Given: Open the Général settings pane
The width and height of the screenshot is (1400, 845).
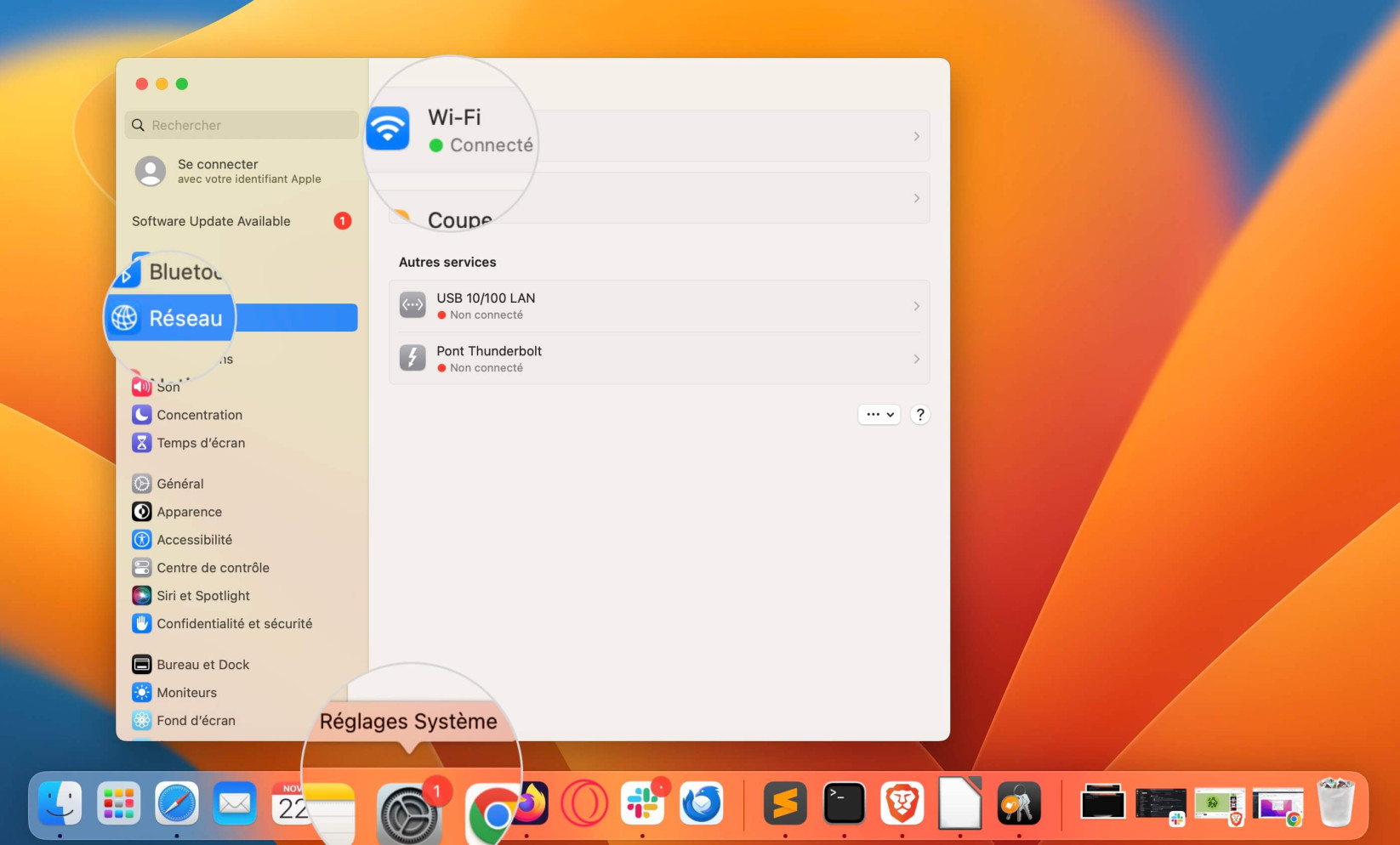Looking at the screenshot, I should [x=168, y=484].
